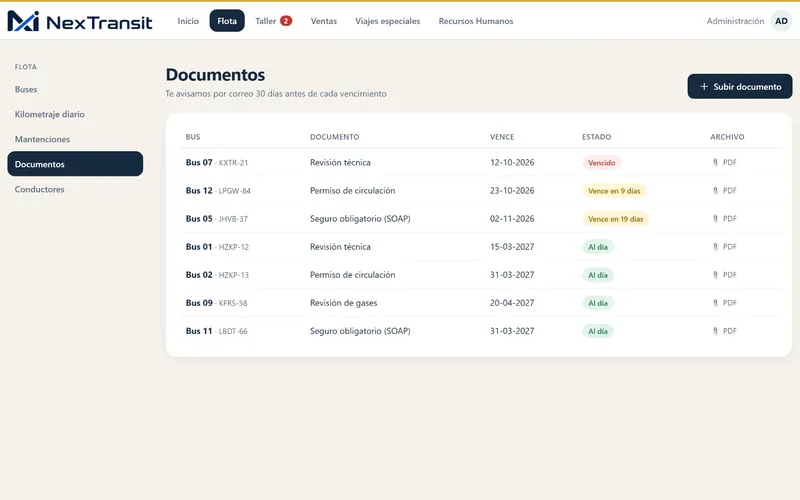Click 'Revisión técnica' for Bus 01
Screen dimensions: 800x500
[340, 246]
